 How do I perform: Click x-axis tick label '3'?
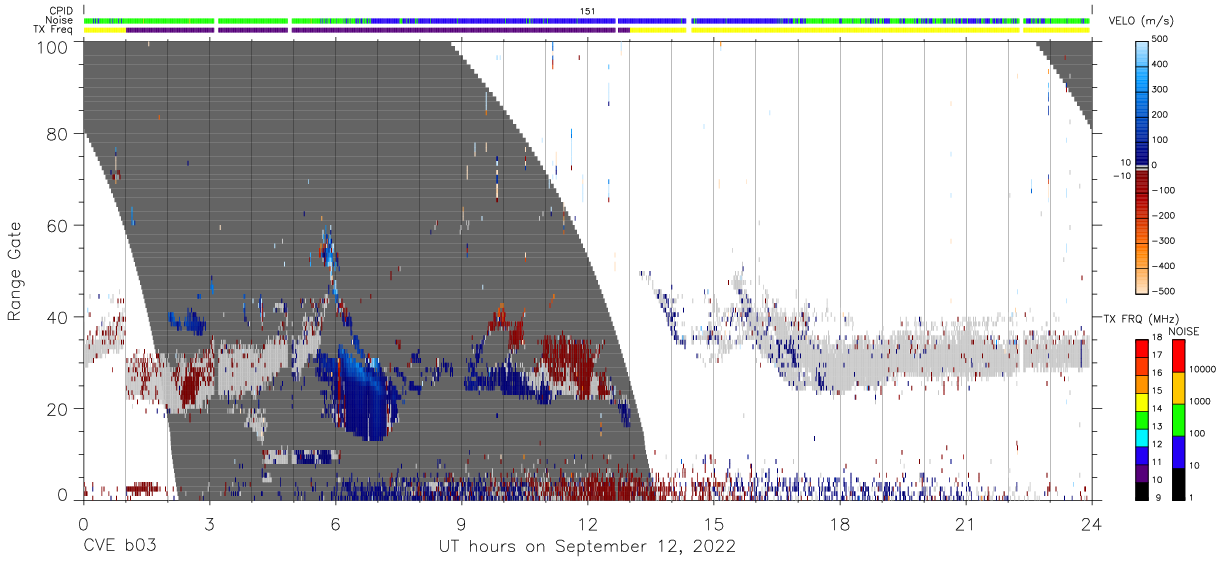(209, 523)
